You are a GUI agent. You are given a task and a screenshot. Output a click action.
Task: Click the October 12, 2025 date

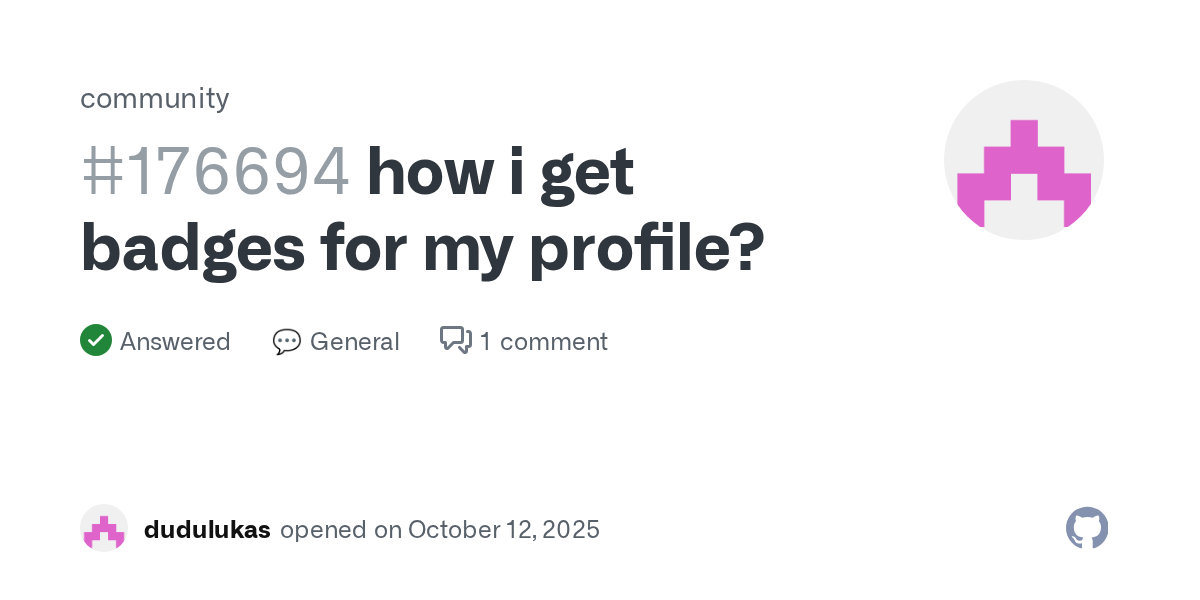tap(504, 530)
